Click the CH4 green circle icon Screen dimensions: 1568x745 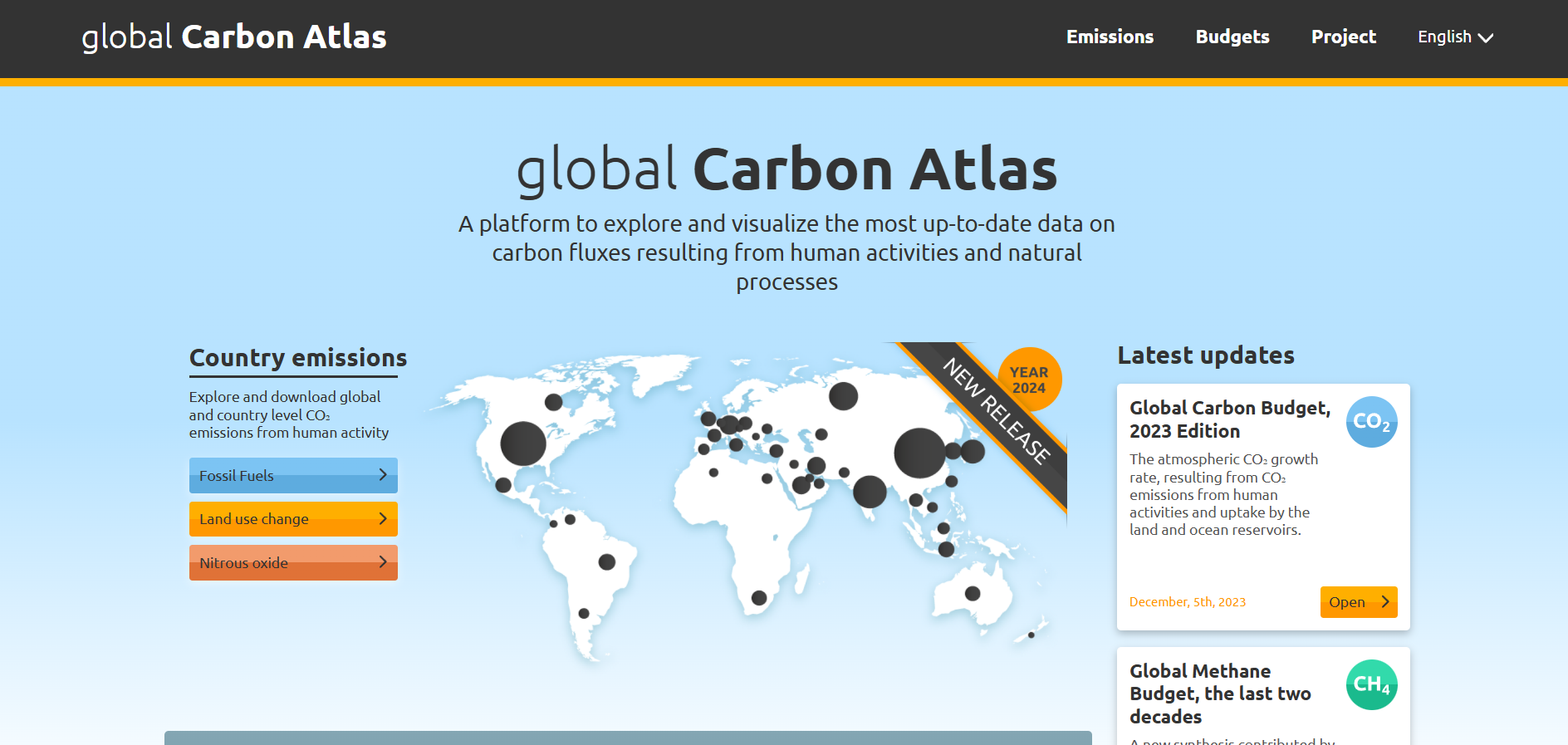pyautogui.click(x=1371, y=684)
